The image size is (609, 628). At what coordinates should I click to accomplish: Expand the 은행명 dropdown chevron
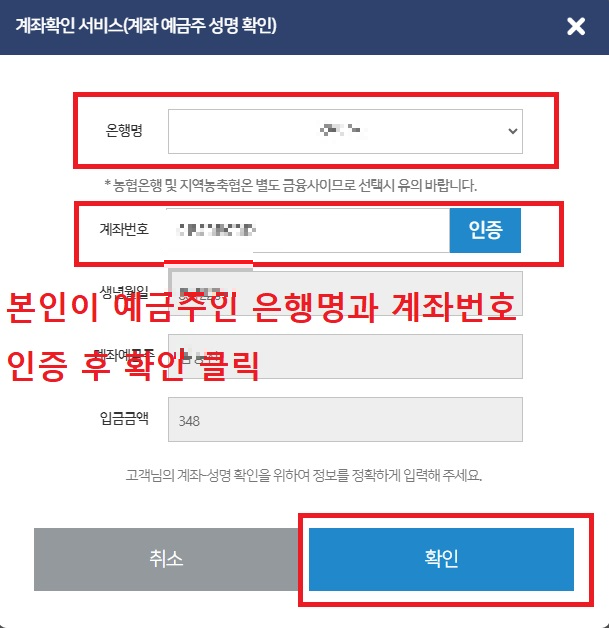(x=512, y=131)
